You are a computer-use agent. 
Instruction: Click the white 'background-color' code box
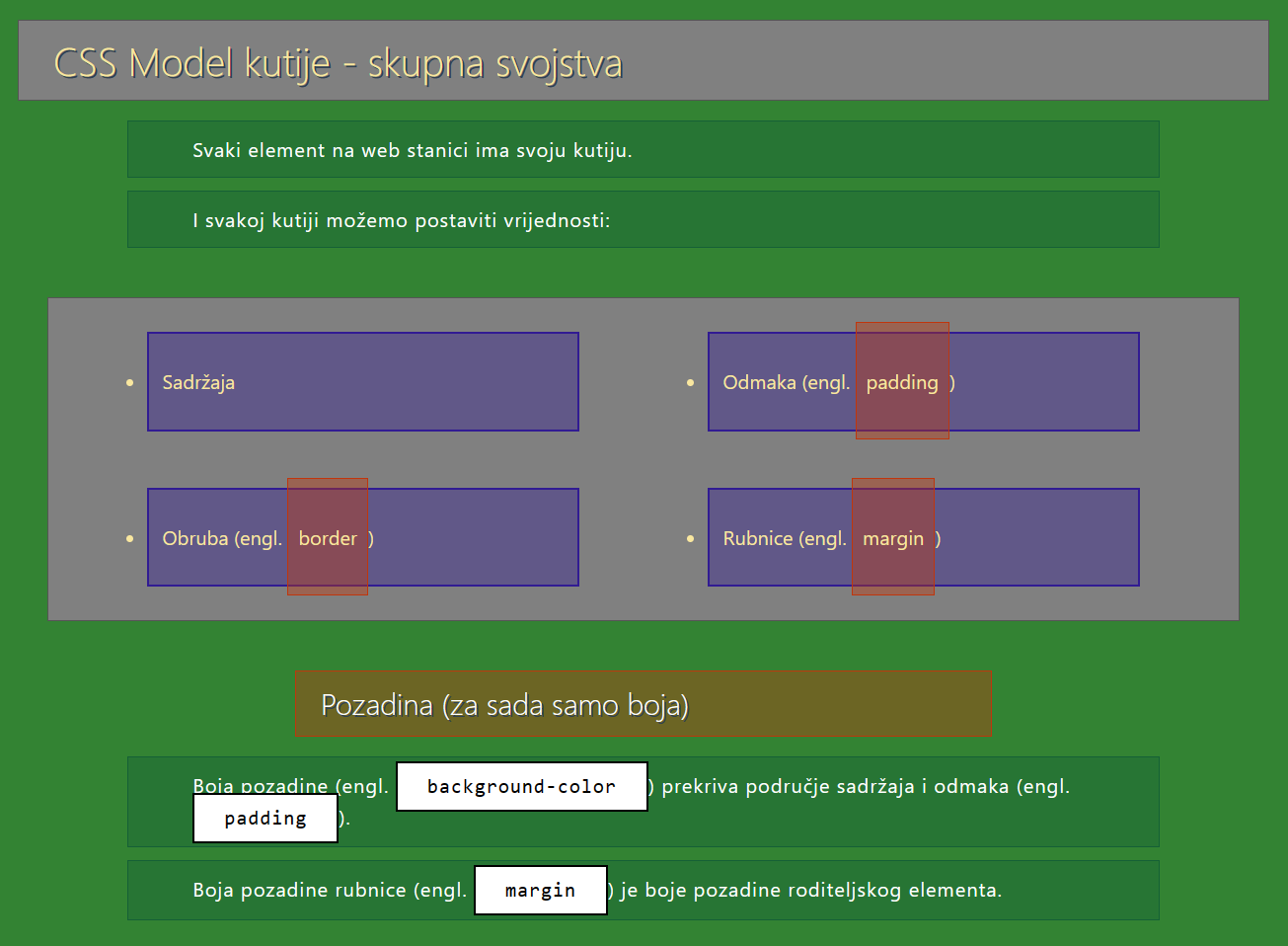click(522, 786)
